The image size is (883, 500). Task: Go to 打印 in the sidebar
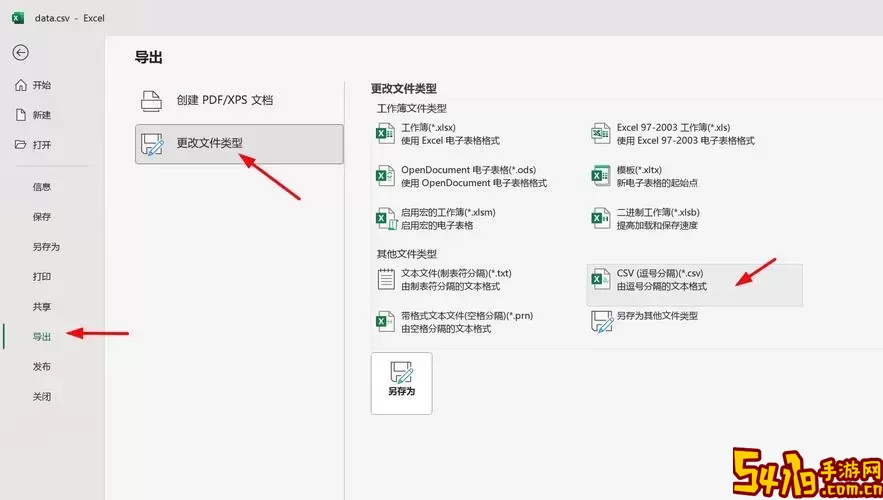pyautogui.click(x=42, y=276)
